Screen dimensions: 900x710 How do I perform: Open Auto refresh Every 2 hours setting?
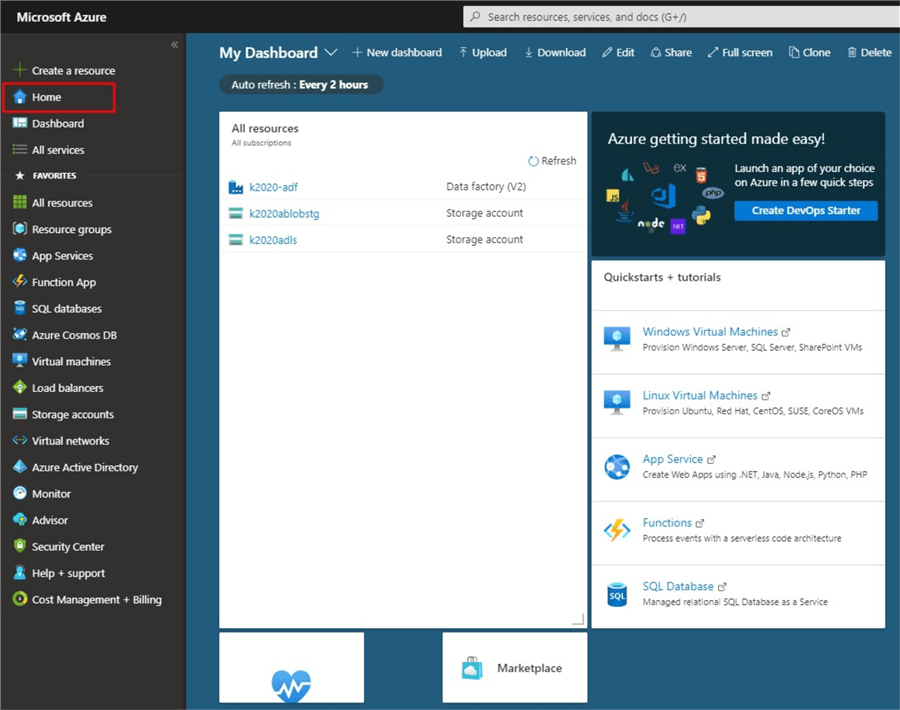click(301, 84)
